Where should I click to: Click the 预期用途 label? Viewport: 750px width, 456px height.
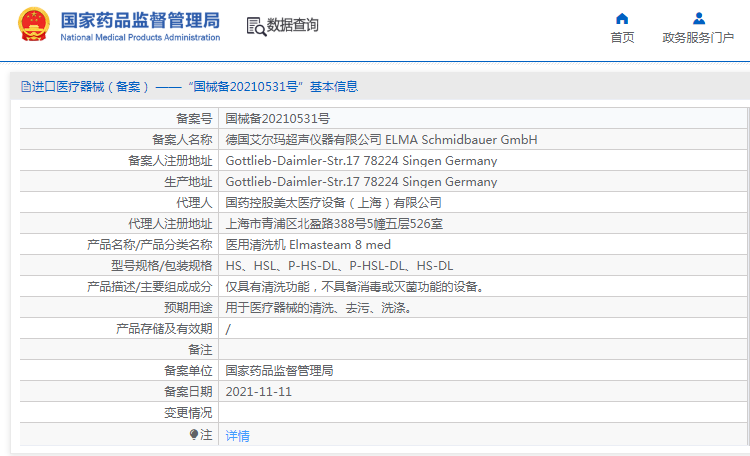click(188, 308)
